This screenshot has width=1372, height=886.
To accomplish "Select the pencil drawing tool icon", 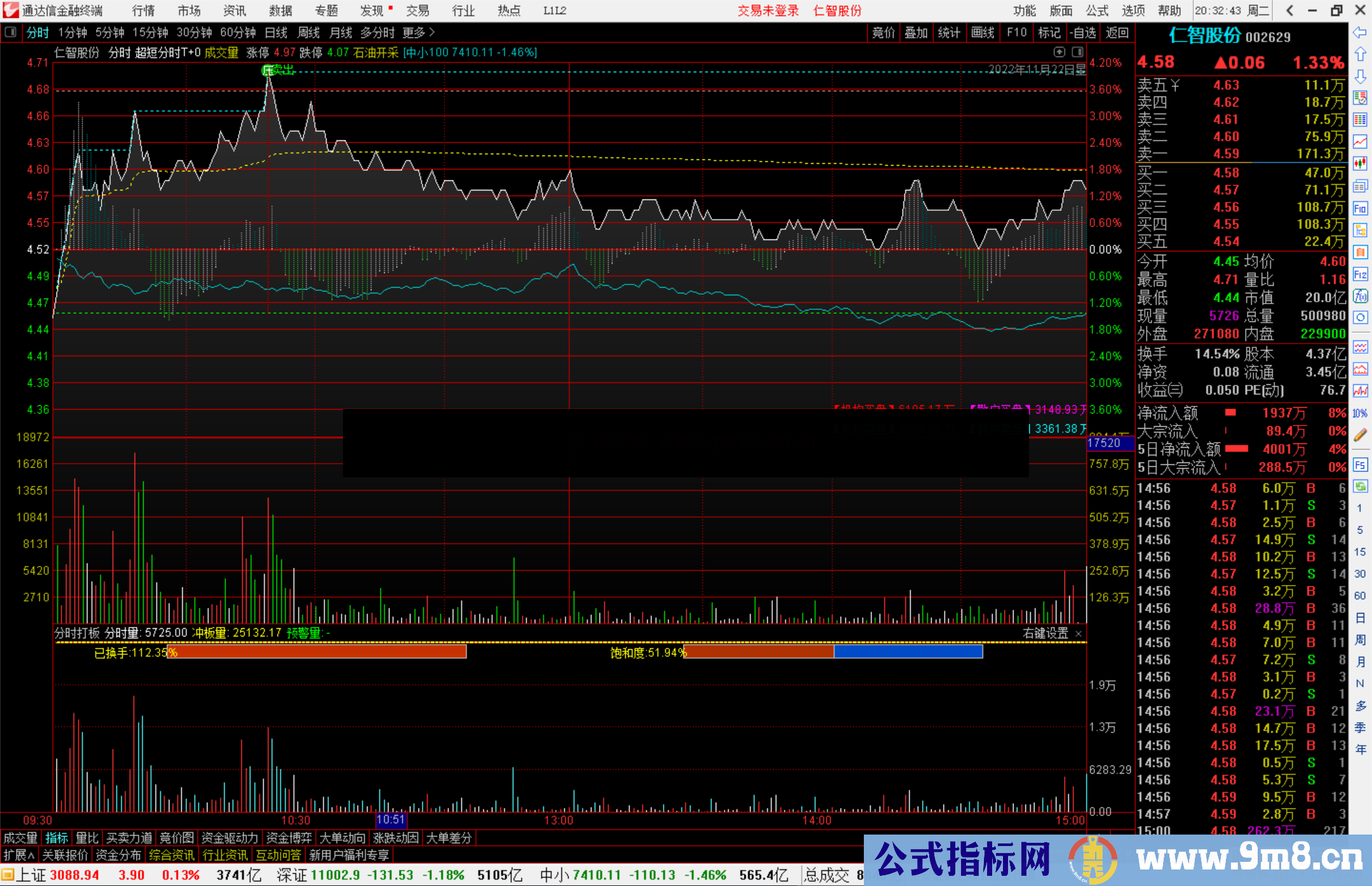I will click(1360, 435).
